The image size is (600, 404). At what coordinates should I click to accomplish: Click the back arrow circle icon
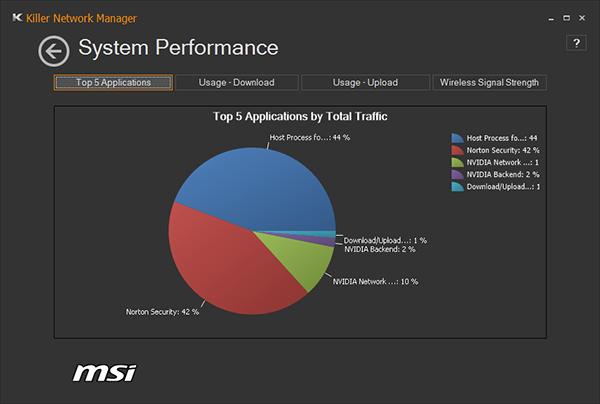click(54, 51)
